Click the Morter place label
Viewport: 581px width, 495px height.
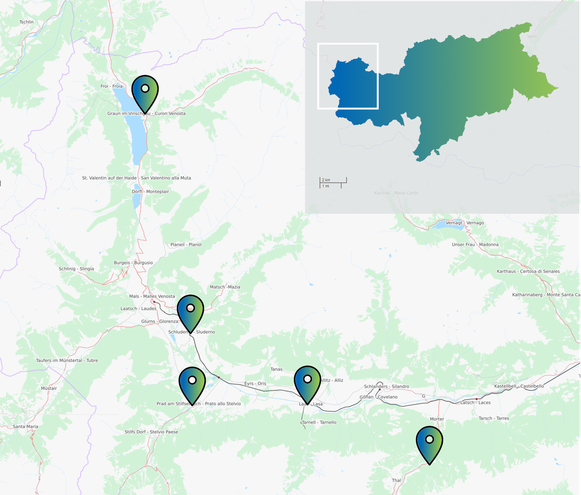[x=437, y=419]
